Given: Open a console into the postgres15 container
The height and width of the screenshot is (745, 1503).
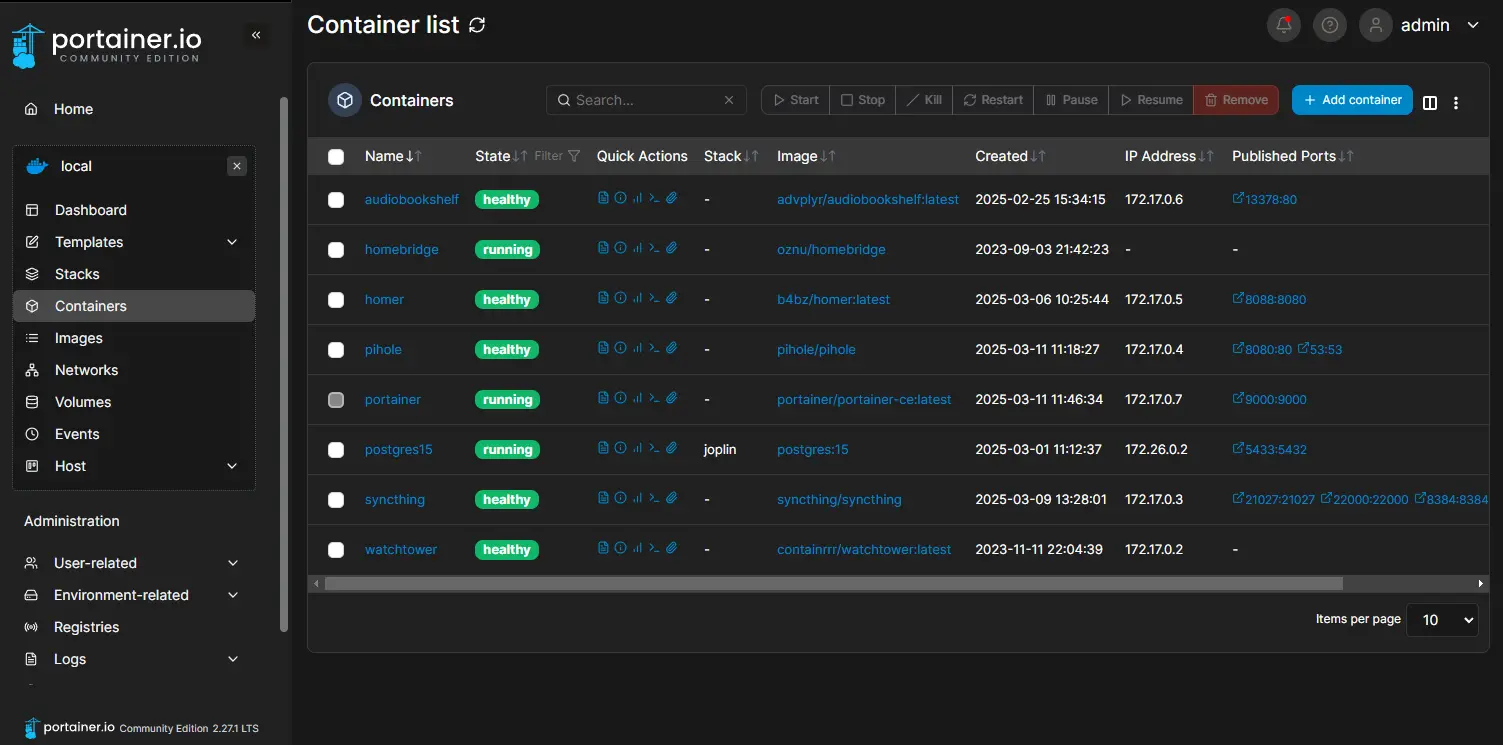Looking at the screenshot, I should 653,448.
